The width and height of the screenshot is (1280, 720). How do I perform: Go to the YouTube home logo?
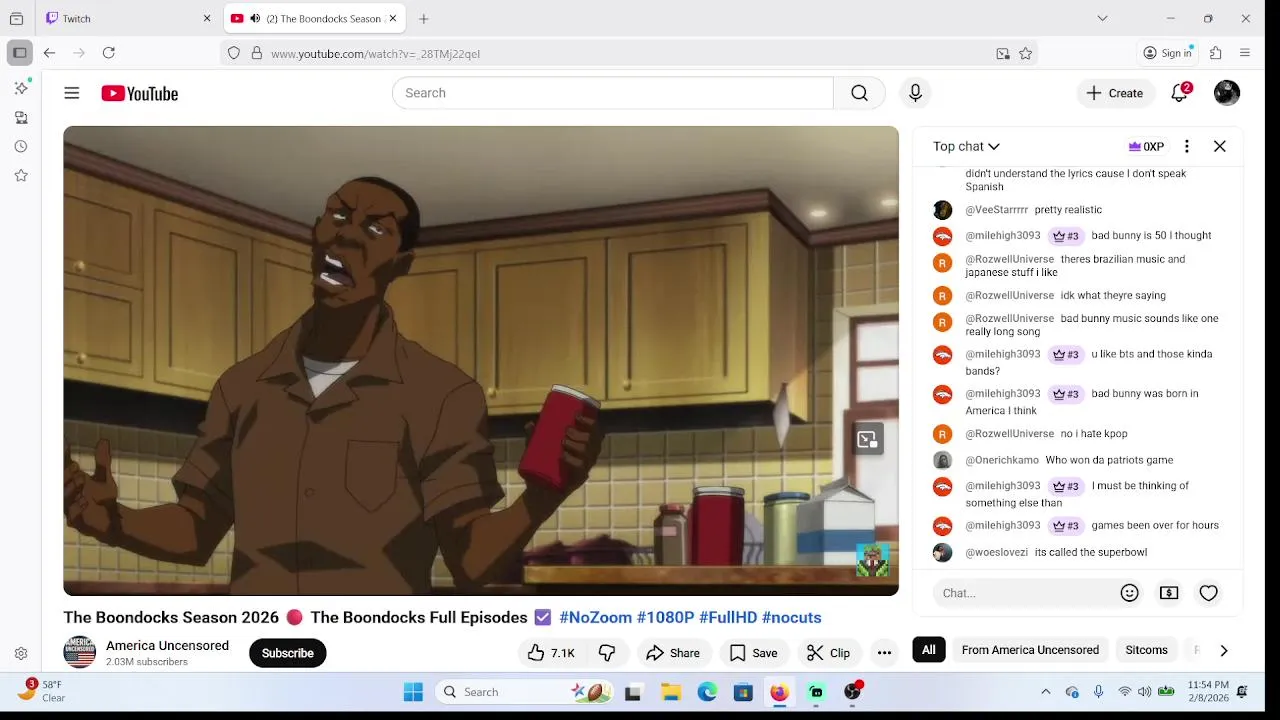point(140,93)
